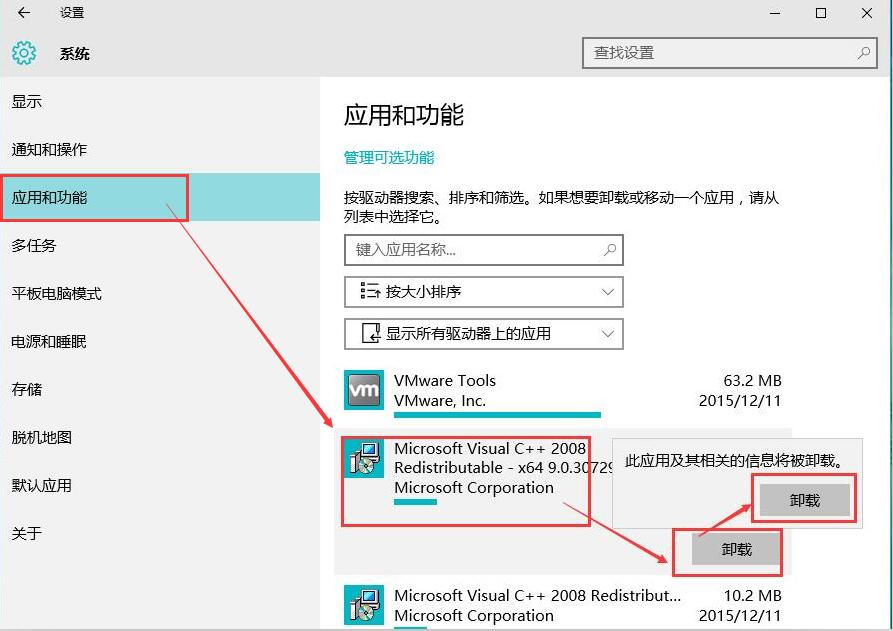Open the 显示所有驱动器上的应用 dropdown
This screenshot has height=631, width=893.
(x=484, y=334)
